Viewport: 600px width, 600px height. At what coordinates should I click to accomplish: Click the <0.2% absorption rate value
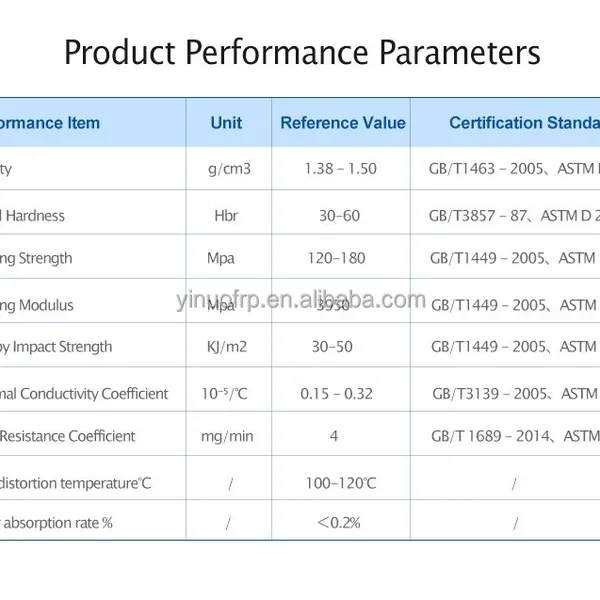(339, 523)
